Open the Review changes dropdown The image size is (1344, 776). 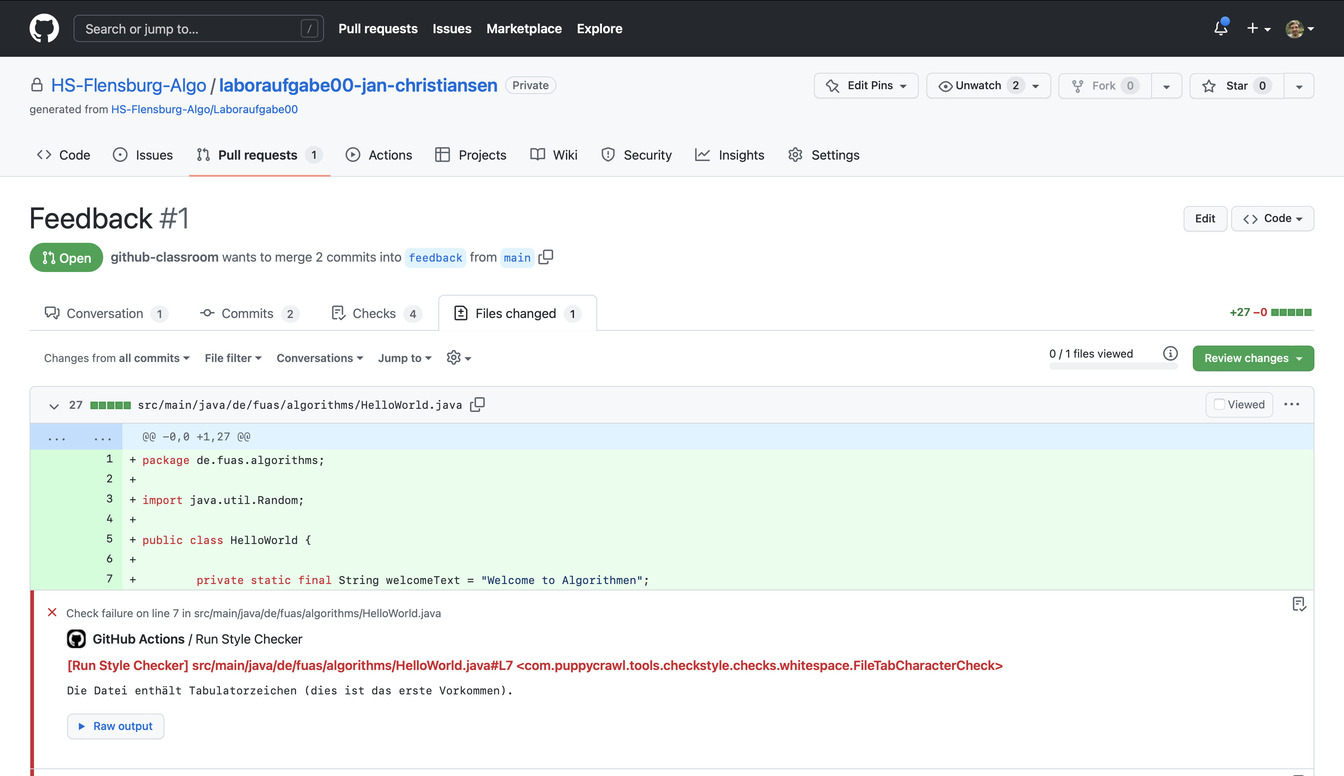(x=1252, y=358)
